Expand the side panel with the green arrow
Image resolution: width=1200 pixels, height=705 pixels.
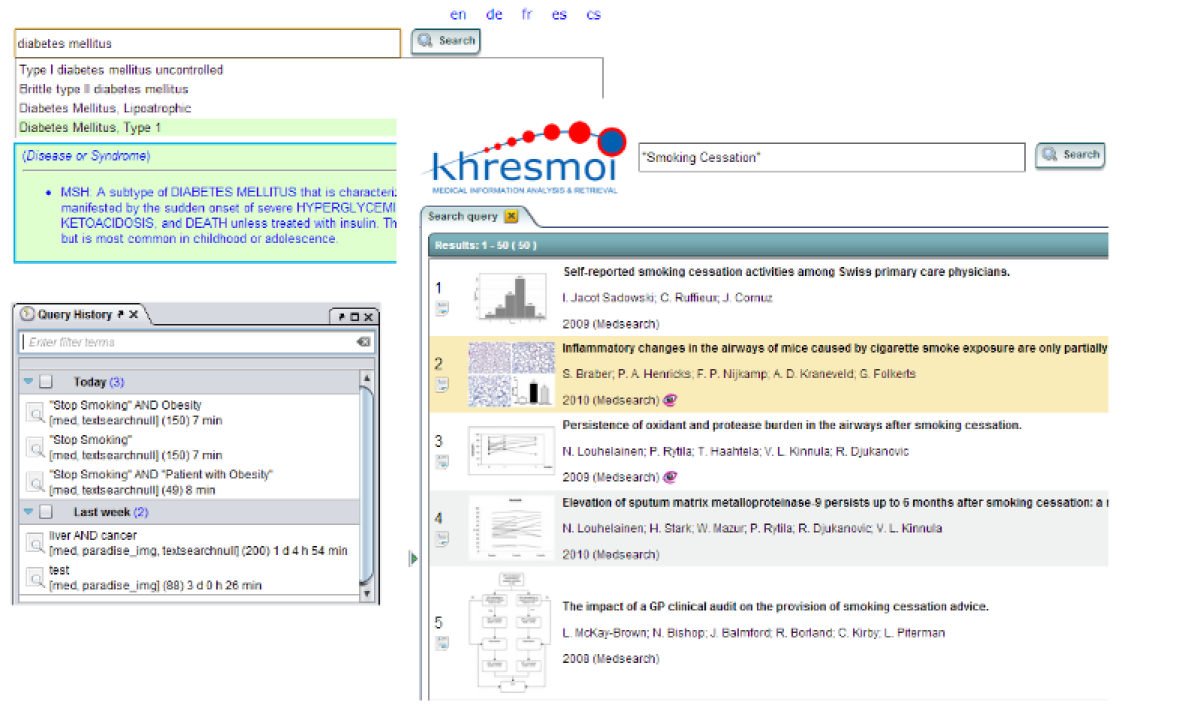pyautogui.click(x=414, y=558)
